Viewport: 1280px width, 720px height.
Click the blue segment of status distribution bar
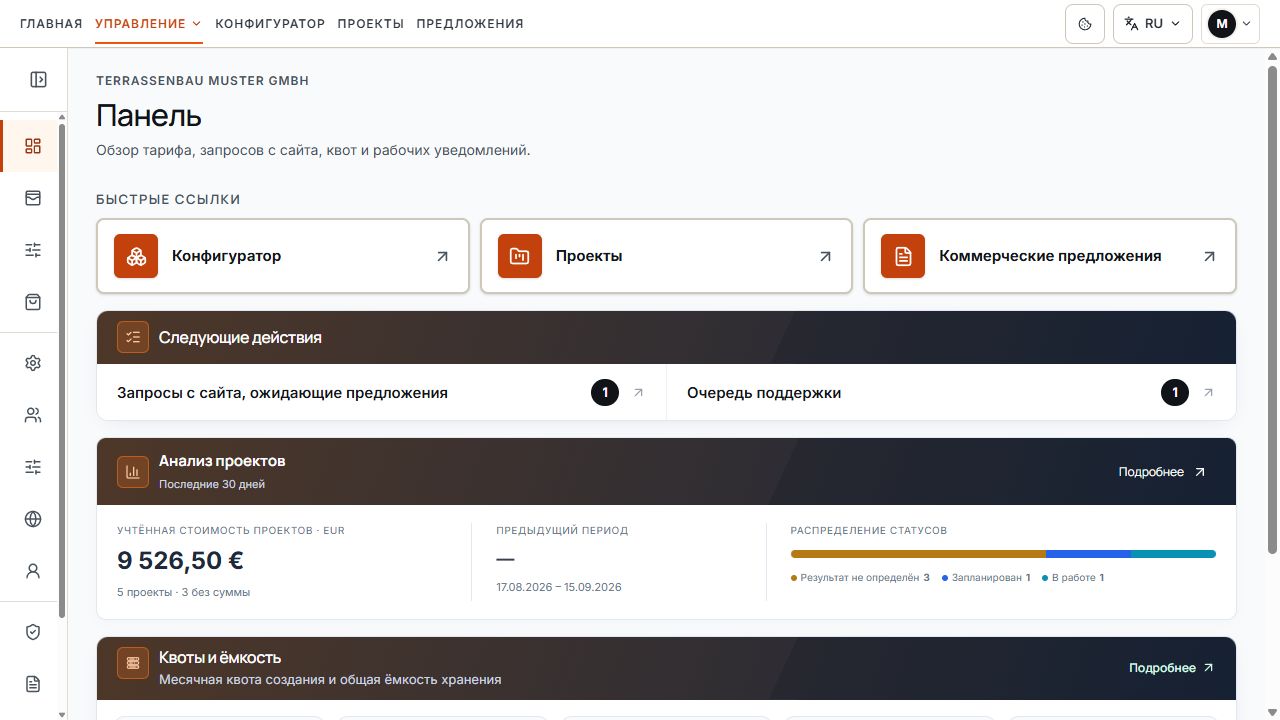[1088, 554]
